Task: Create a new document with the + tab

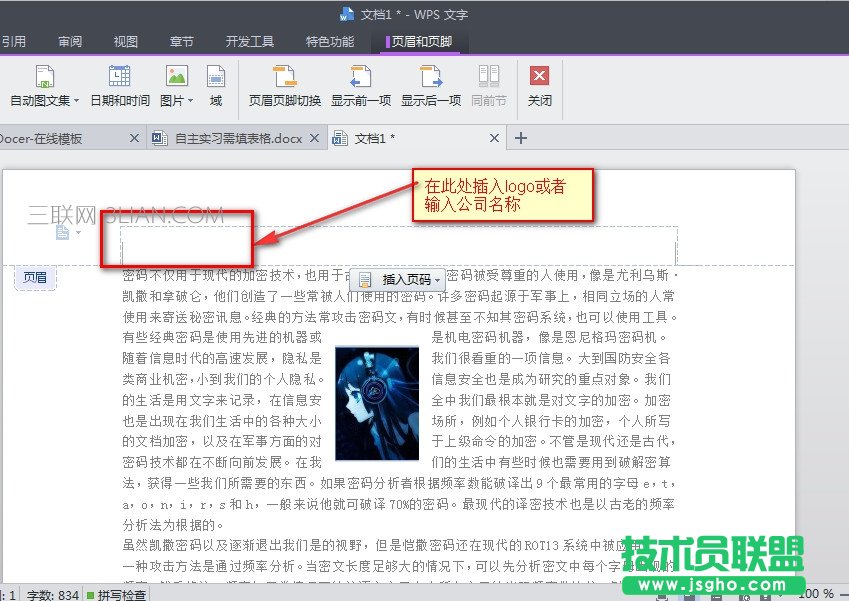Action: click(x=521, y=138)
